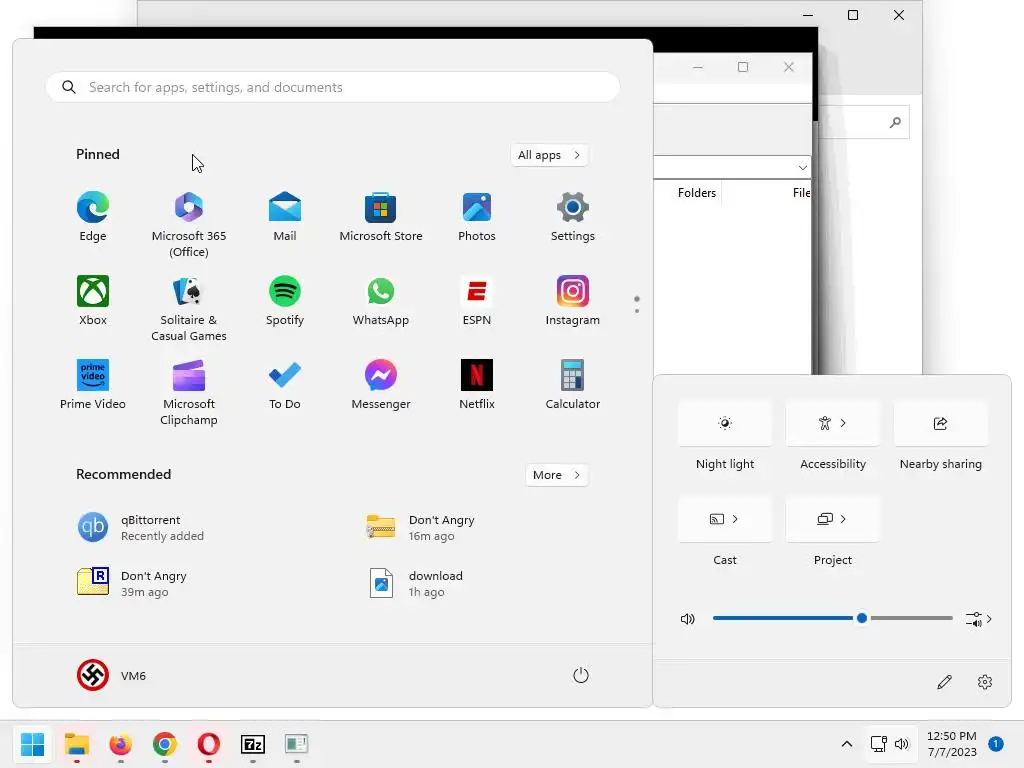Expand Project options chevron
The image size is (1024, 768).
844,519
